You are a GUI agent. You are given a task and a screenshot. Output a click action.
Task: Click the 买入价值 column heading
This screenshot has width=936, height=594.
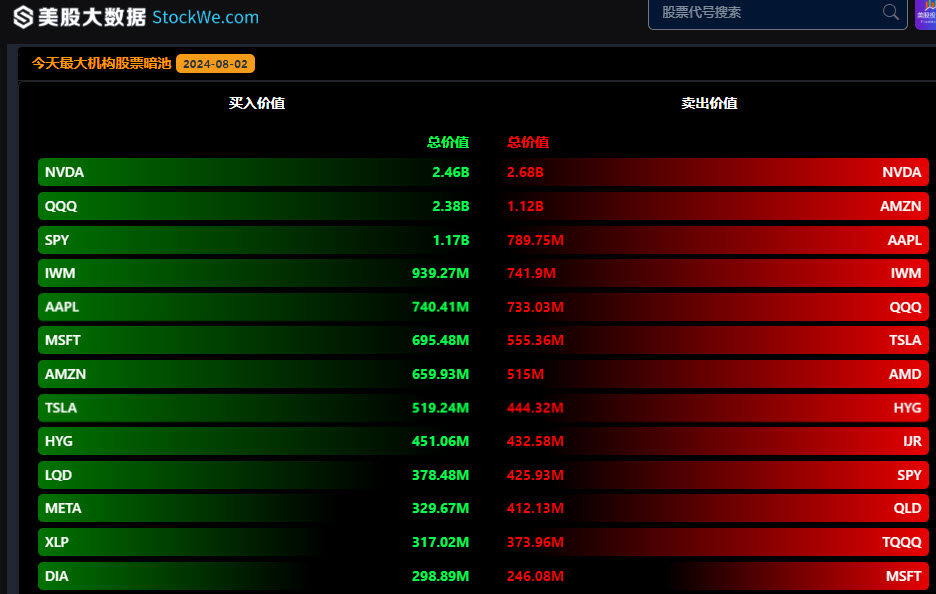[257, 103]
